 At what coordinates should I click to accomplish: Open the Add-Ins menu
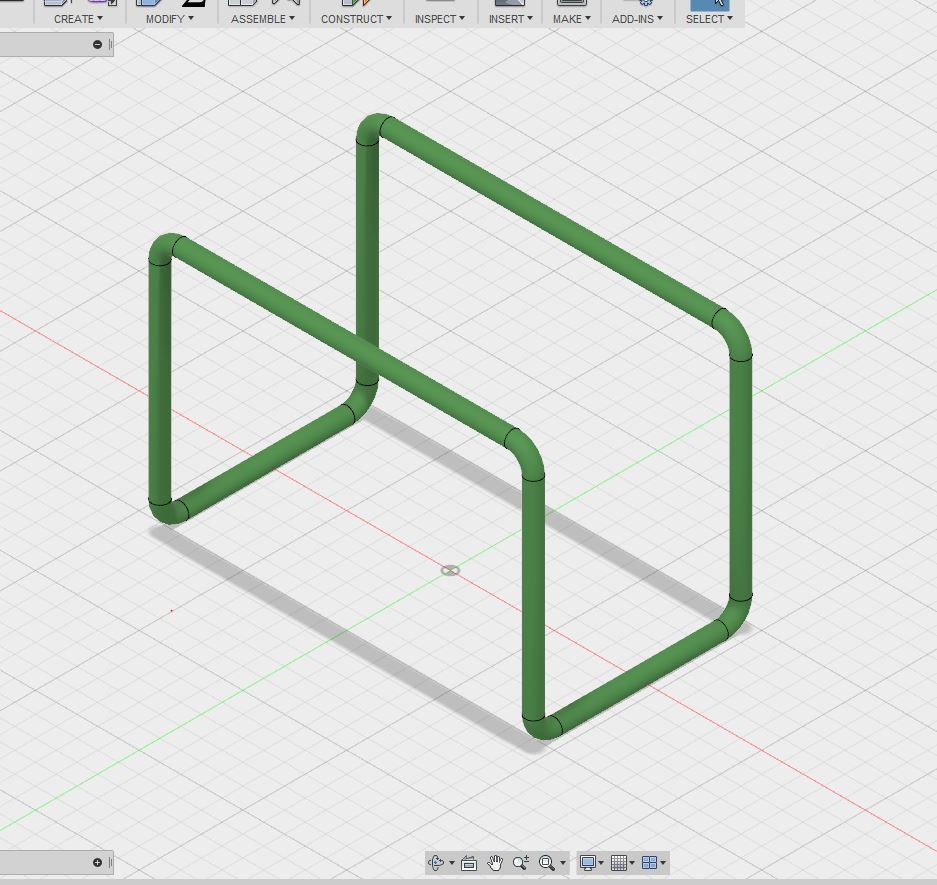(x=637, y=19)
